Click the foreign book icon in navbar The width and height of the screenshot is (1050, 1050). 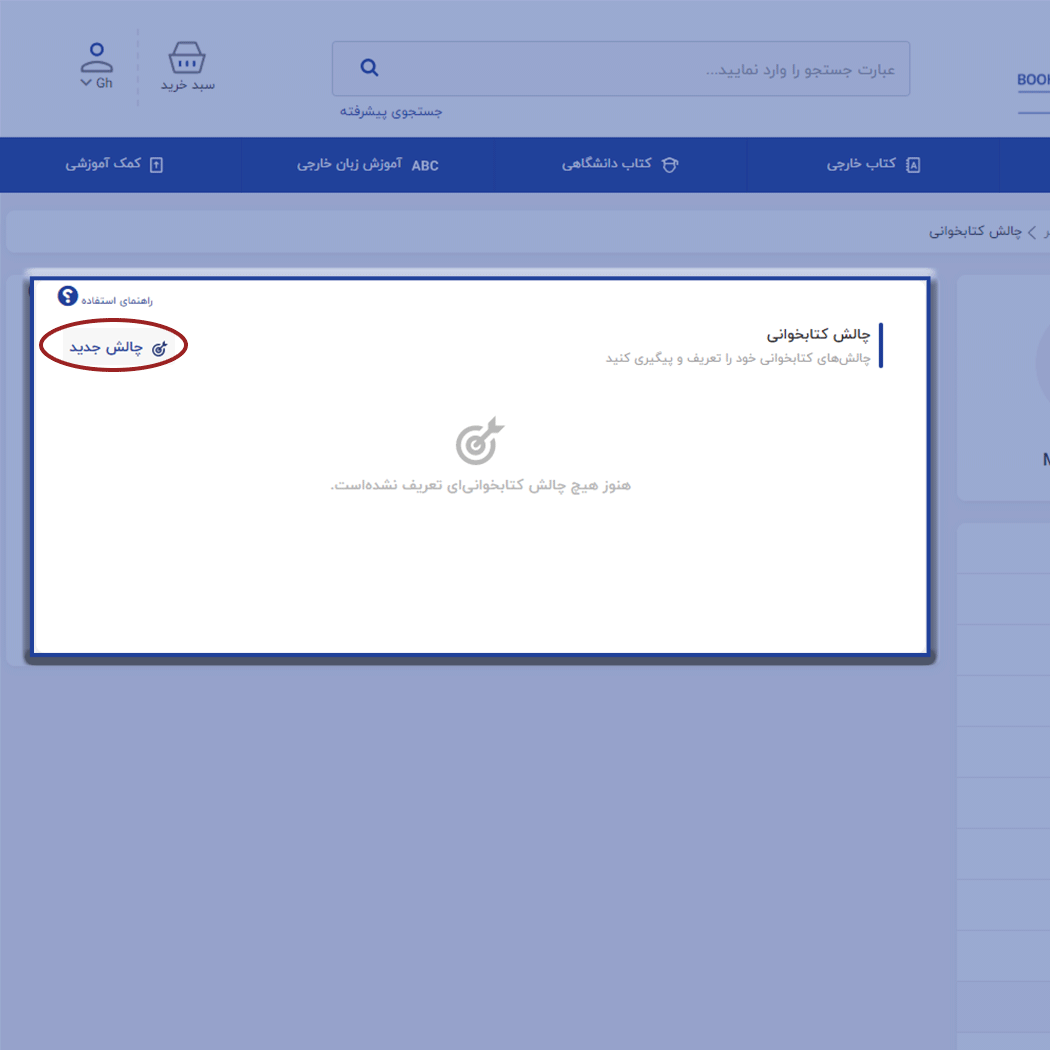(913, 165)
